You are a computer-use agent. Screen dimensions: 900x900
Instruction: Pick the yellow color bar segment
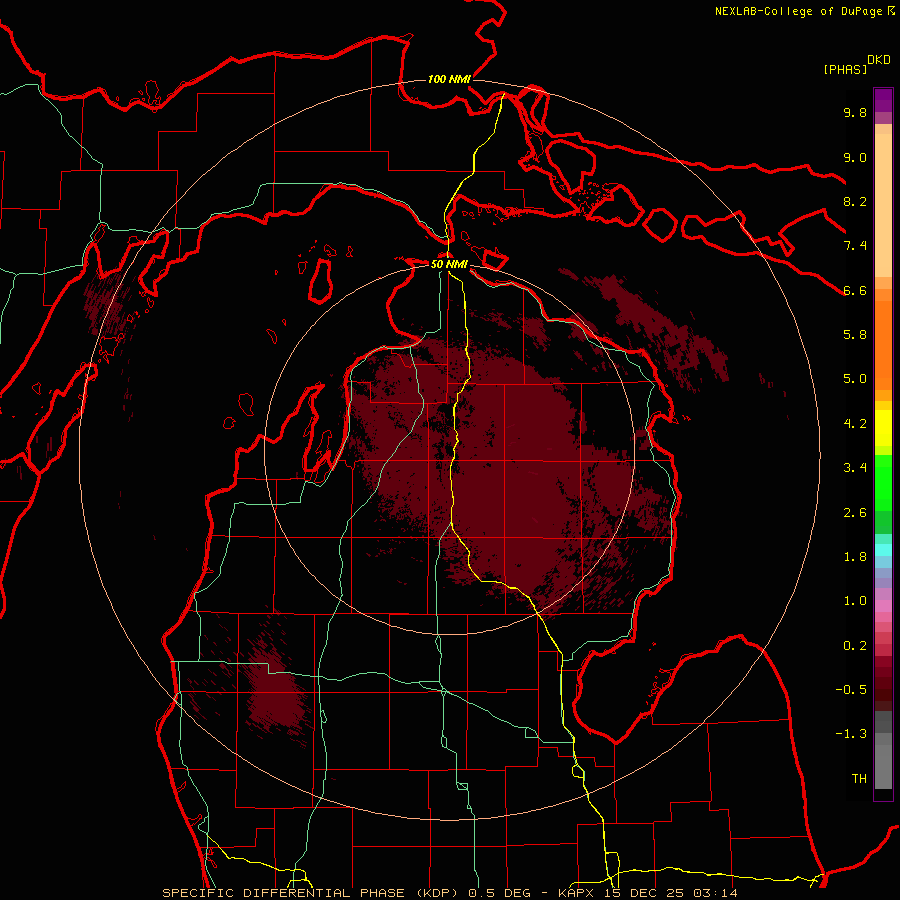[x=883, y=428]
